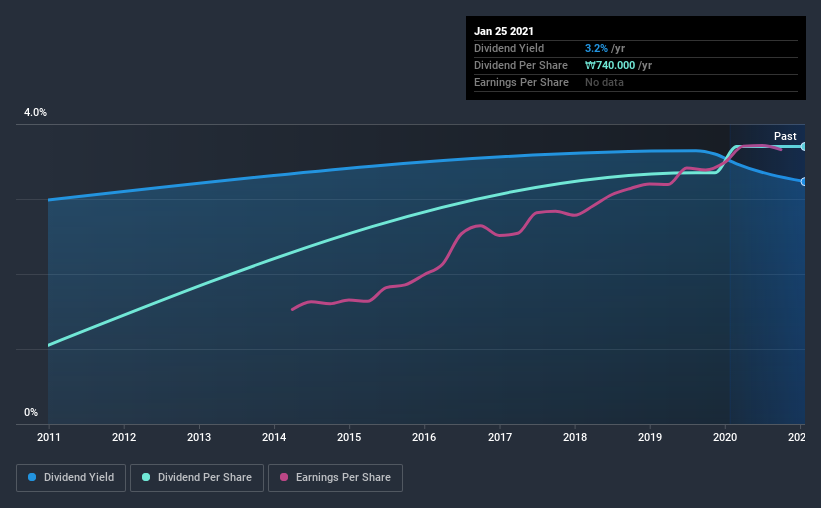Viewport: 821px width, 508px height.
Task: Click the blue Dividend Yield legend dot
Action: tap(32, 477)
